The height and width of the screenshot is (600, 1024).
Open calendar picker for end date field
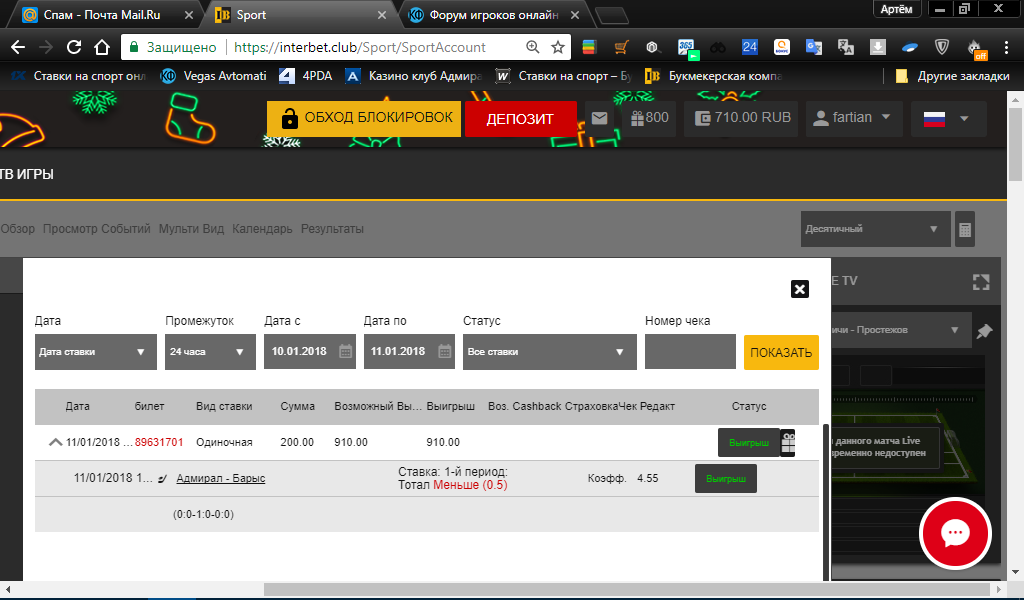pyautogui.click(x=445, y=352)
